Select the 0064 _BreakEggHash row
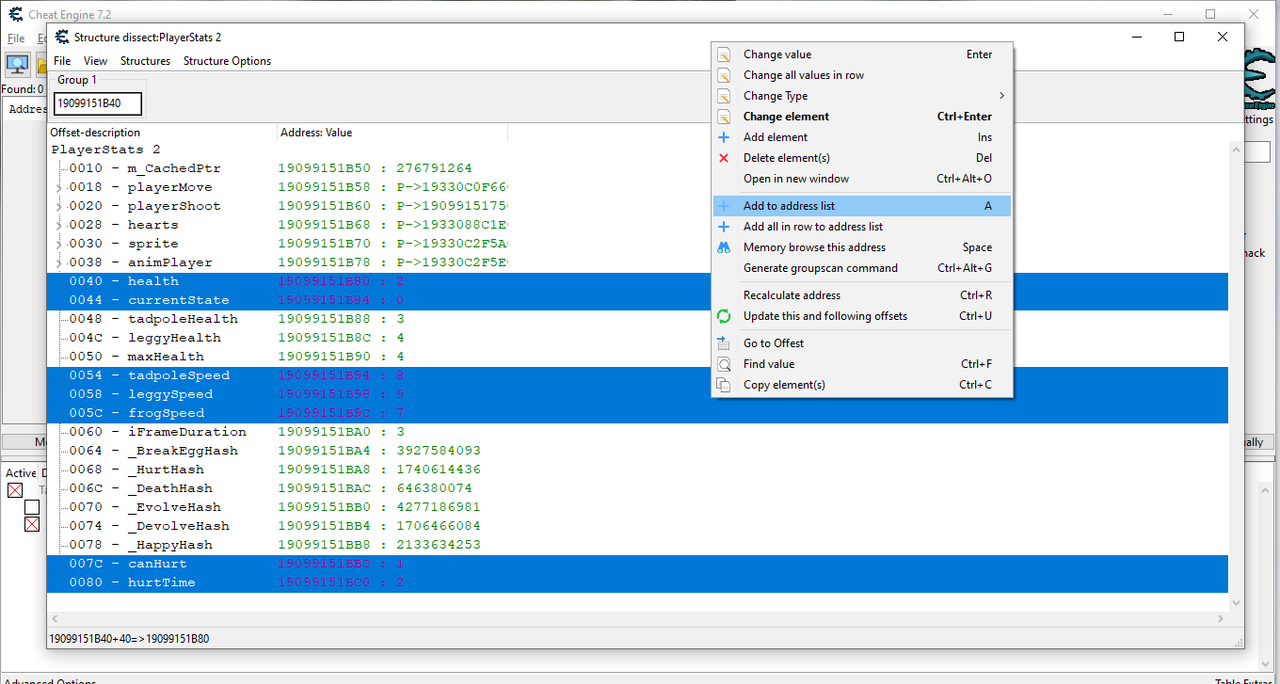This screenshot has height=684, width=1280. 638,451
